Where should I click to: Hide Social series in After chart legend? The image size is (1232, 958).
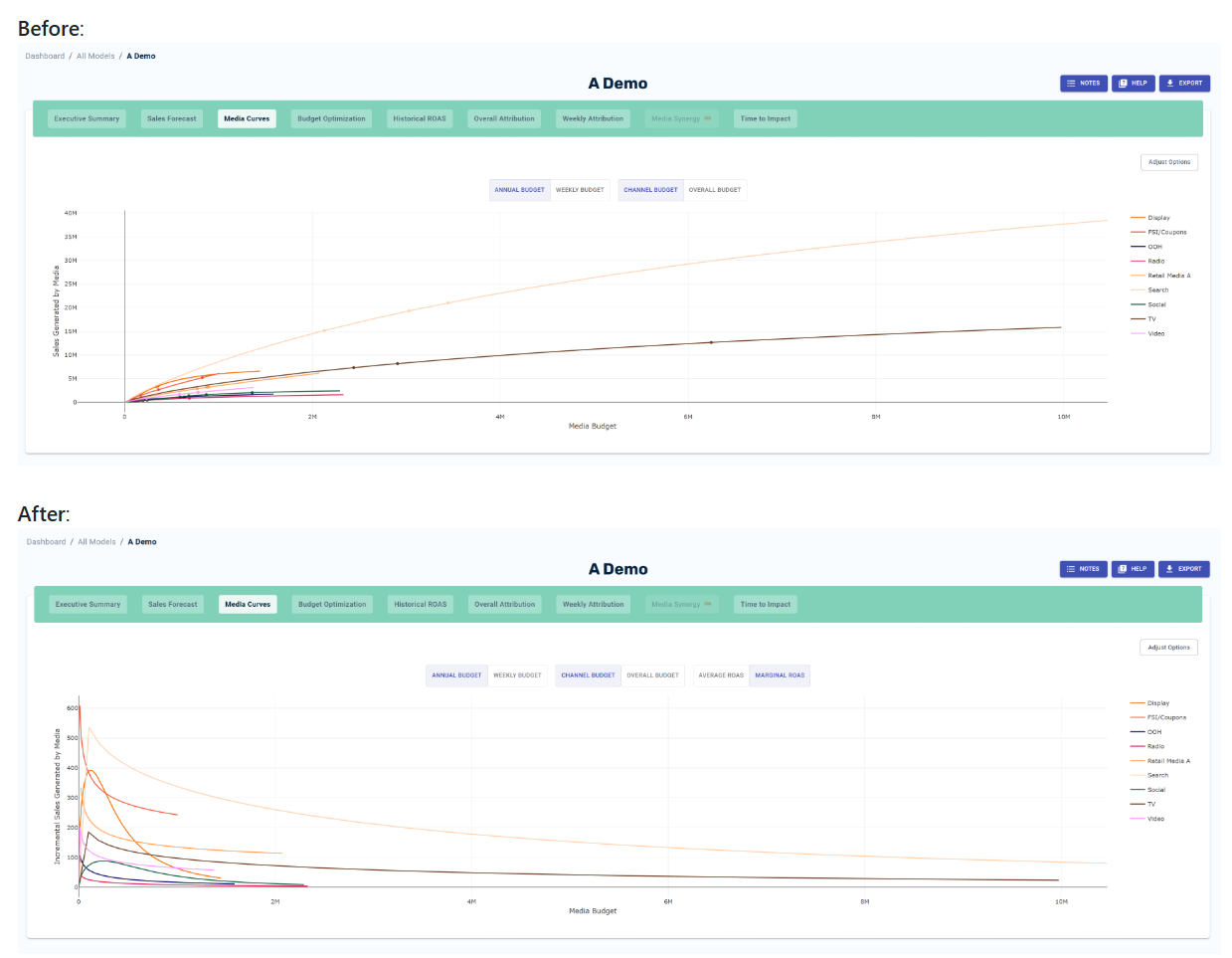1148,790
